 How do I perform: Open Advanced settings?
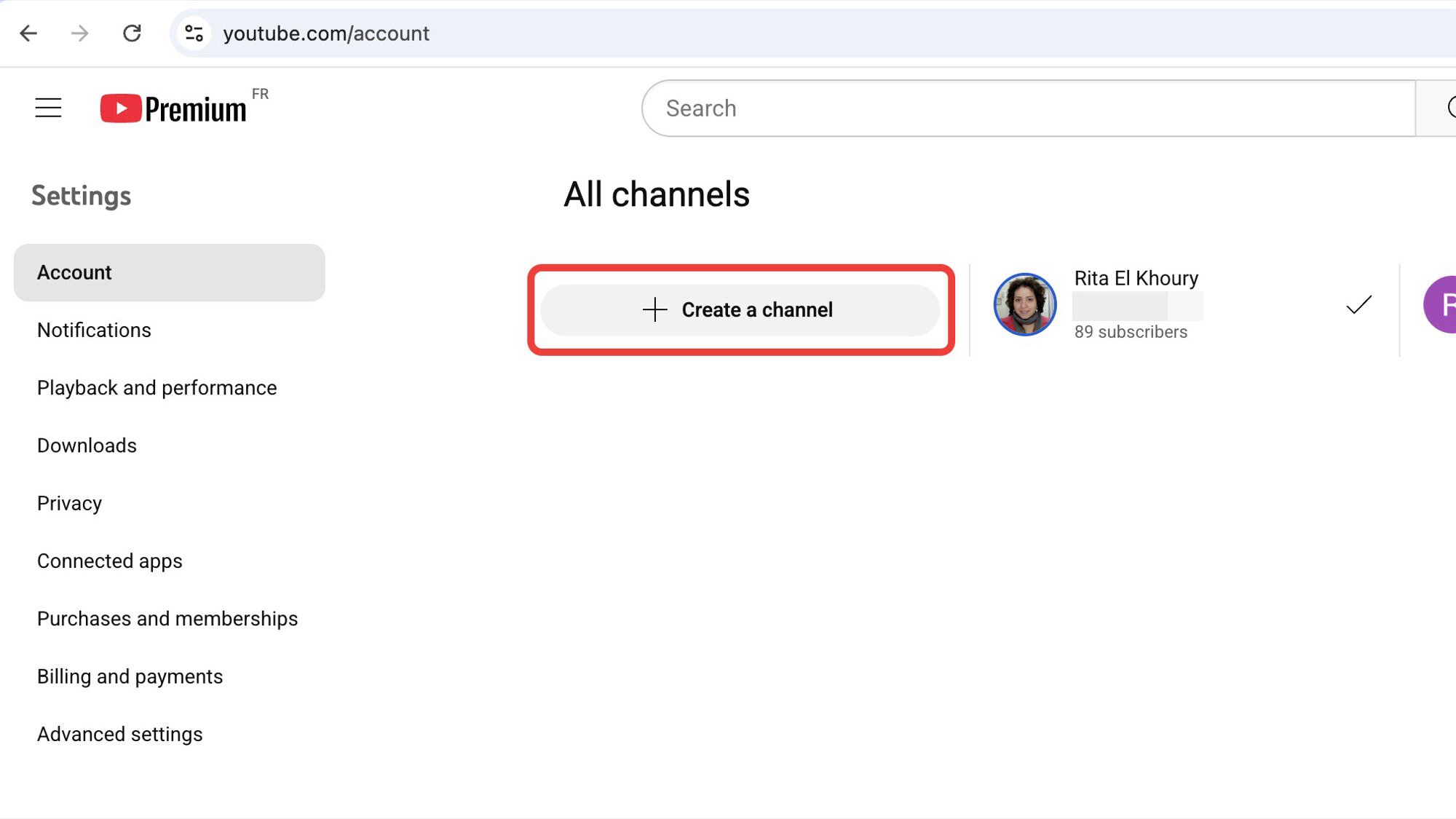pos(119,734)
